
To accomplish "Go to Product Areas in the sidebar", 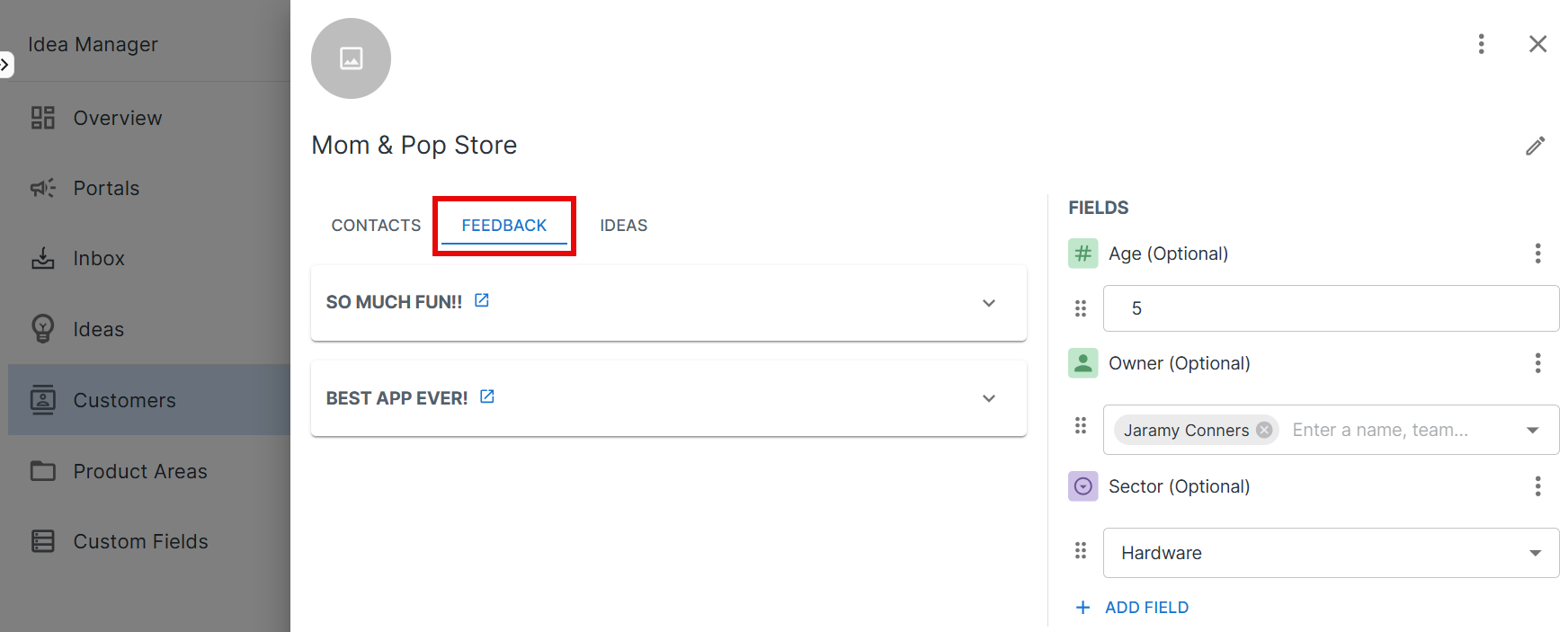I will click(139, 471).
